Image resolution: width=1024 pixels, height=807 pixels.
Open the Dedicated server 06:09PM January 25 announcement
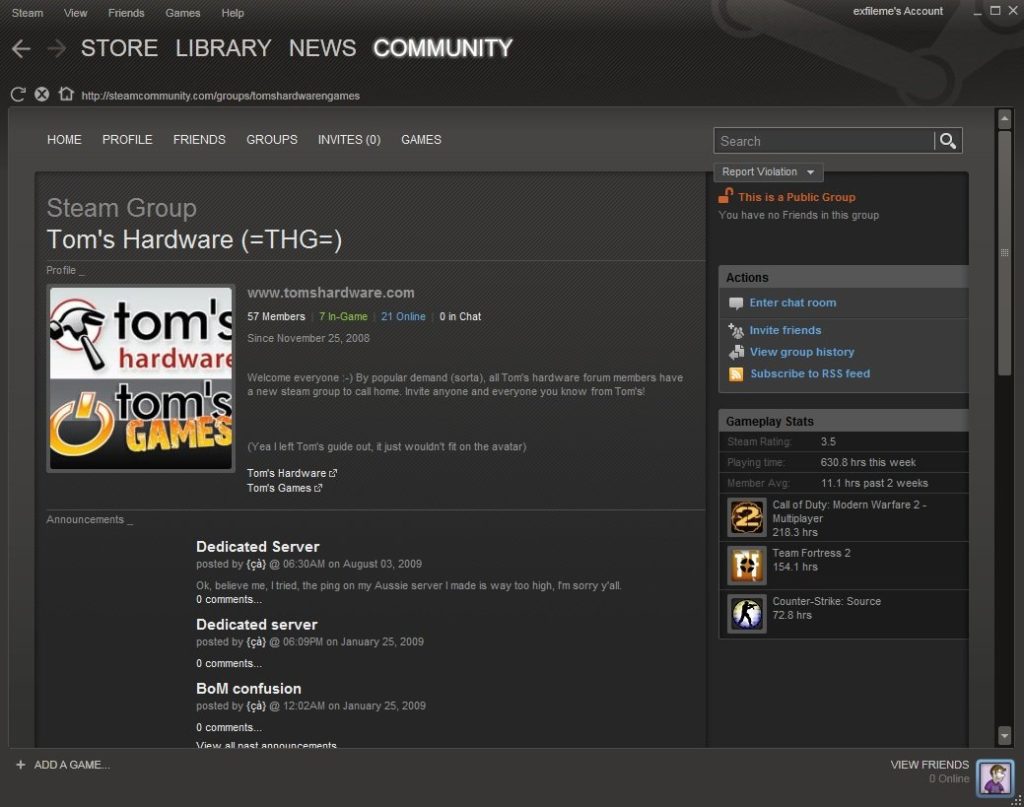pyautogui.click(x=257, y=625)
